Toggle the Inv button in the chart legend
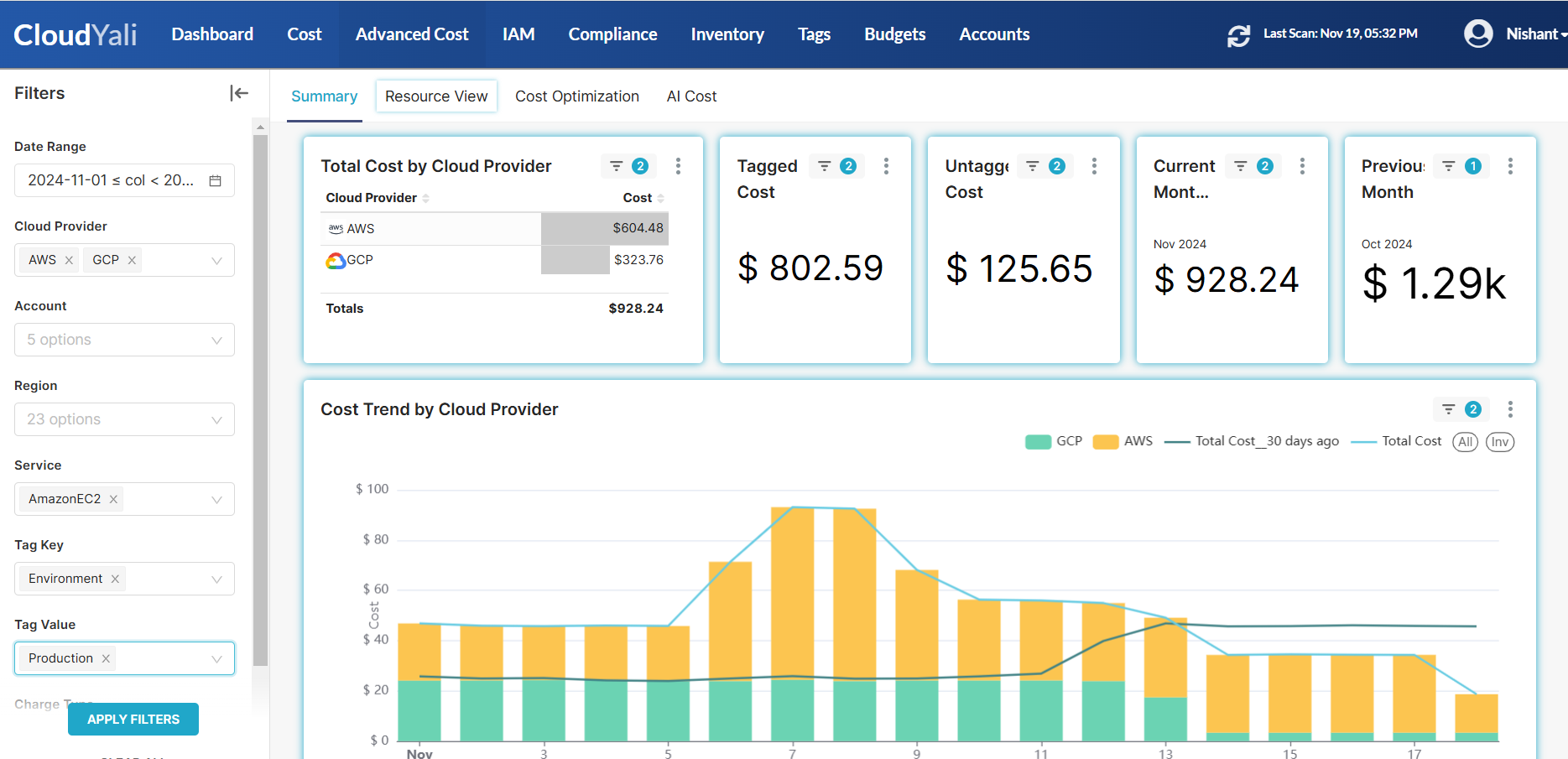The height and width of the screenshot is (759, 1568). pyautogui.click(x=1500, y=442)
